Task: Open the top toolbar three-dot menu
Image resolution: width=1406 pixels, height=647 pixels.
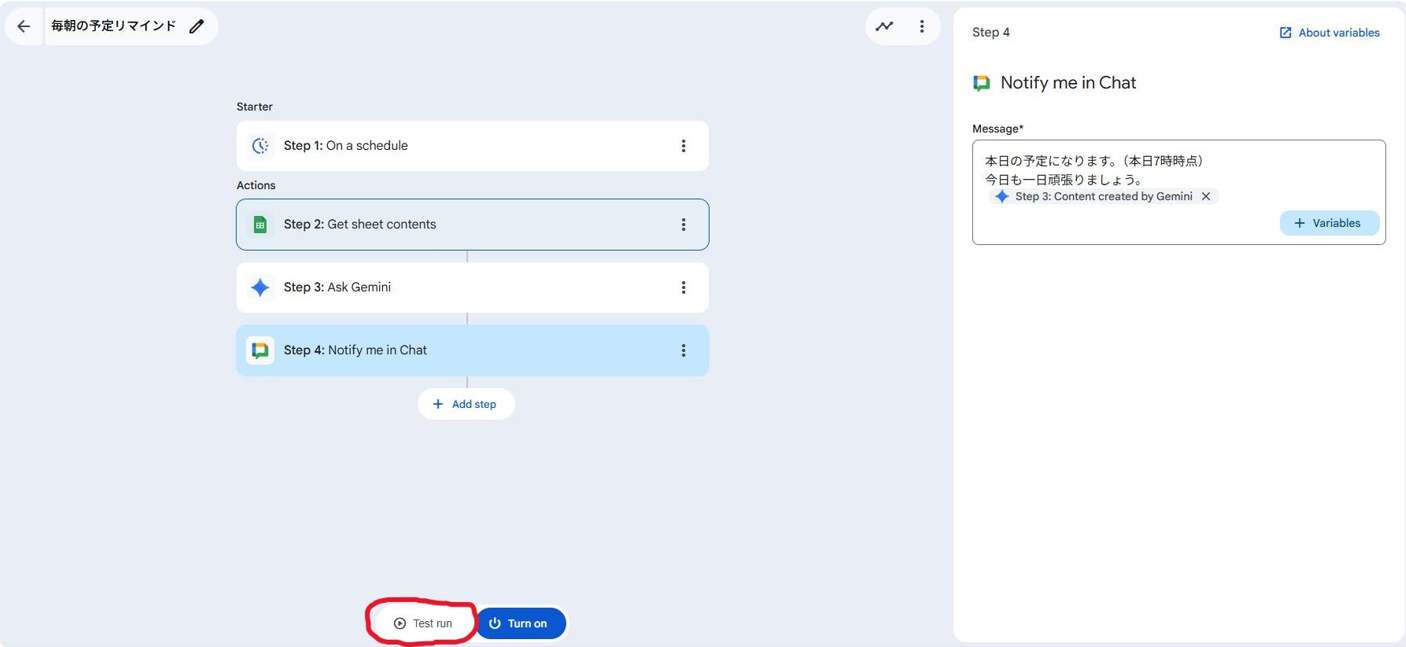Action: click(922, 27)
